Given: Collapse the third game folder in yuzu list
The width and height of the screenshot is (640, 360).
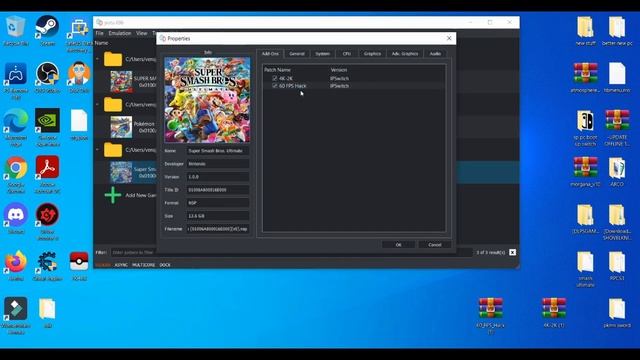Looking at the screenshot, I should [x=98, y=150].
